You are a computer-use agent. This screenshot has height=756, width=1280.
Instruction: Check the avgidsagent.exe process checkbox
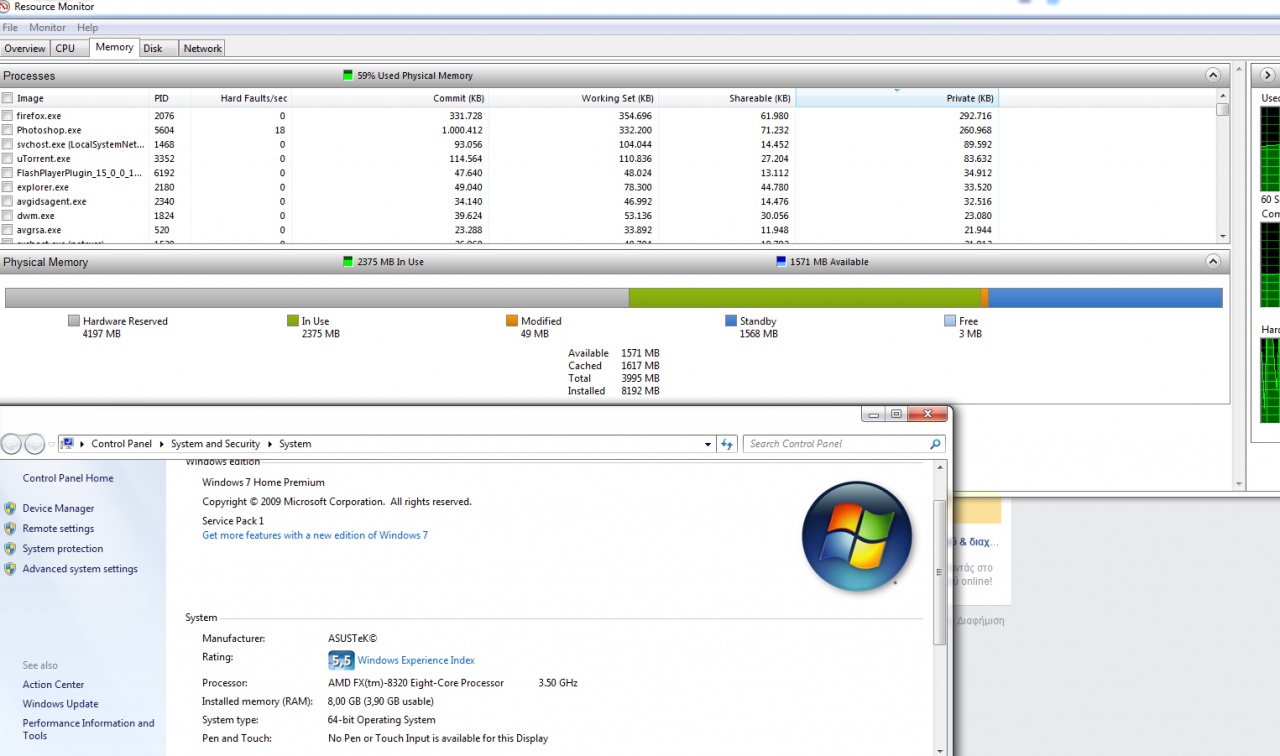point(8,201)
